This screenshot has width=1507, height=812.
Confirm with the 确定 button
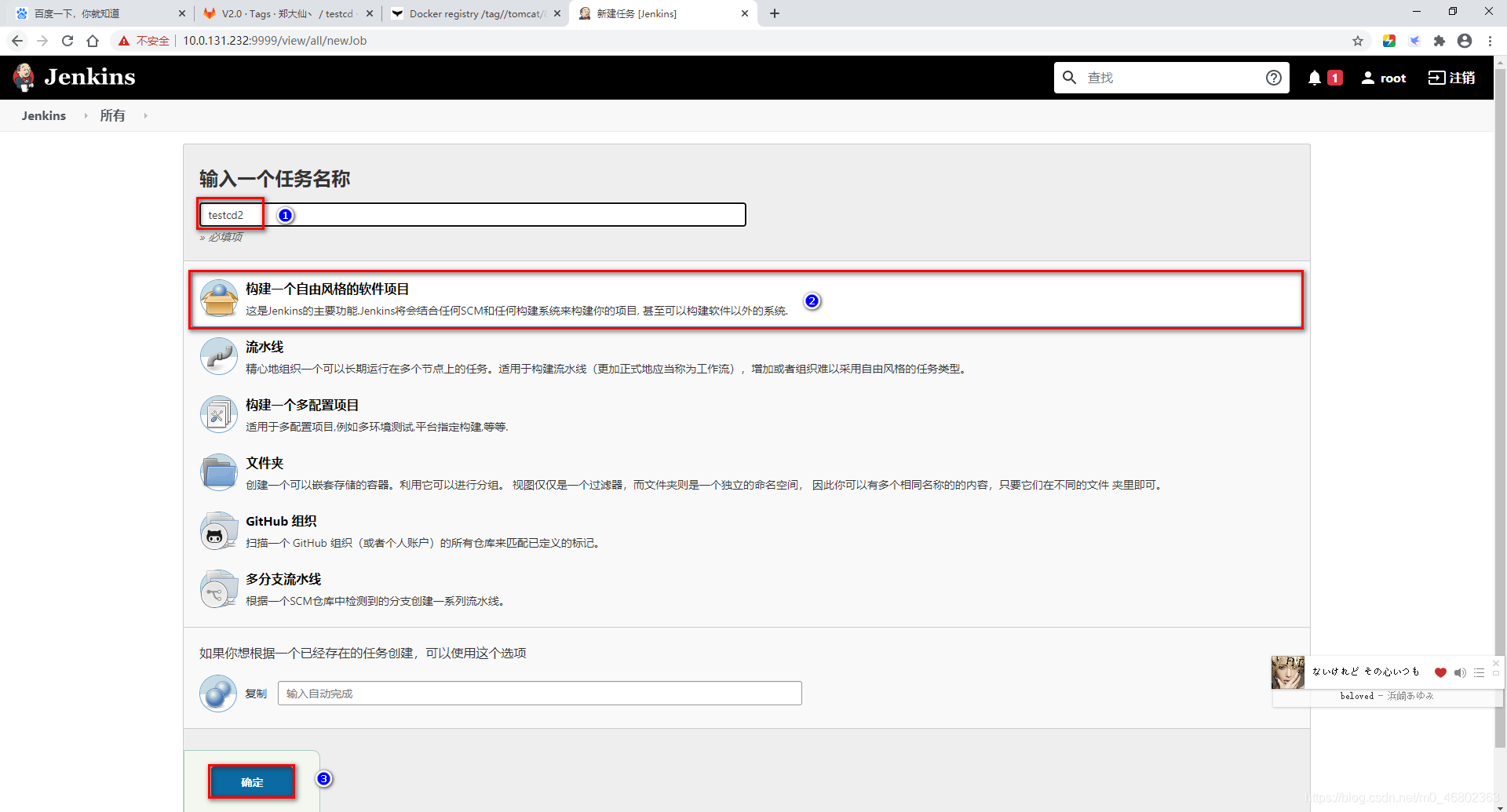click(252, 782)
